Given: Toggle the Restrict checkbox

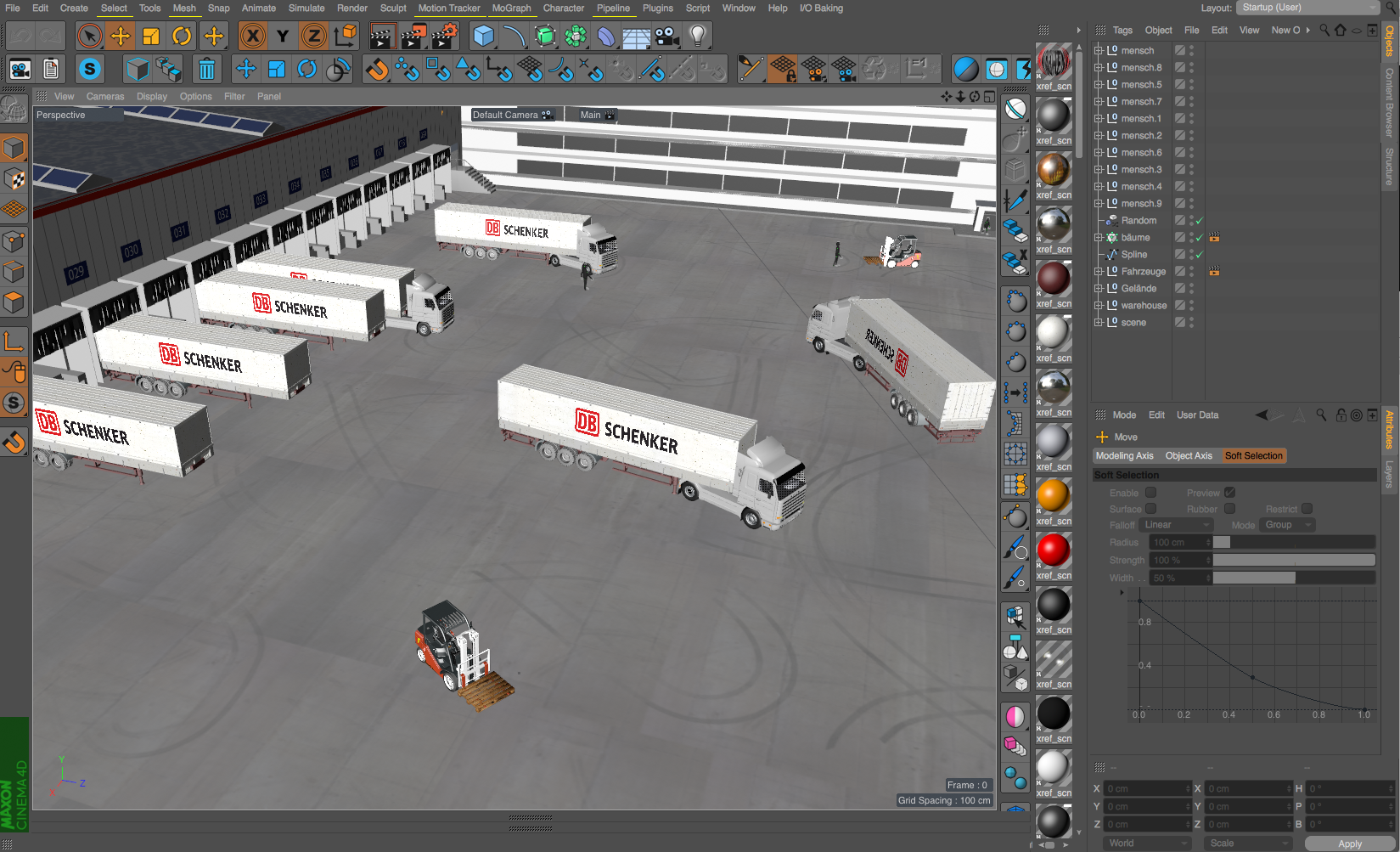Looking at the screenshot, I should tap(1307, 509).
